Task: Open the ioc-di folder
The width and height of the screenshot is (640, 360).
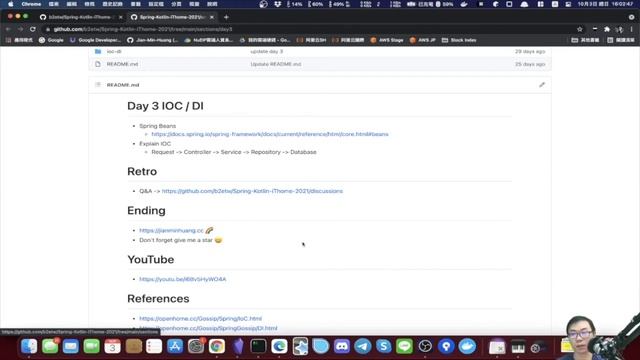Action: tap(114, 51)
